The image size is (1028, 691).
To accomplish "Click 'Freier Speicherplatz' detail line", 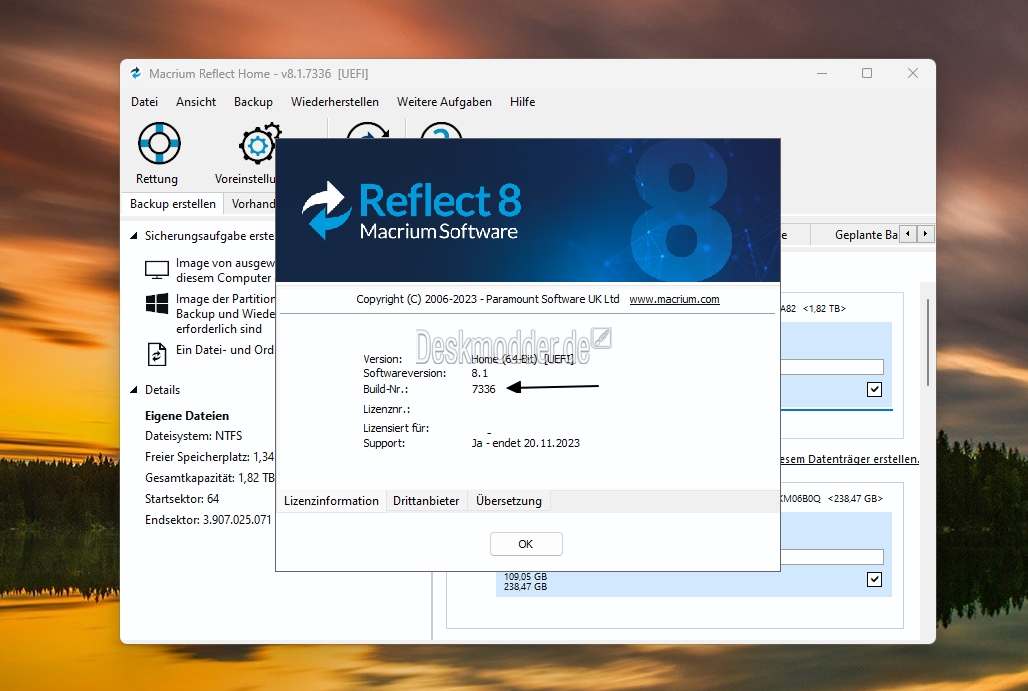I will 209,457.
